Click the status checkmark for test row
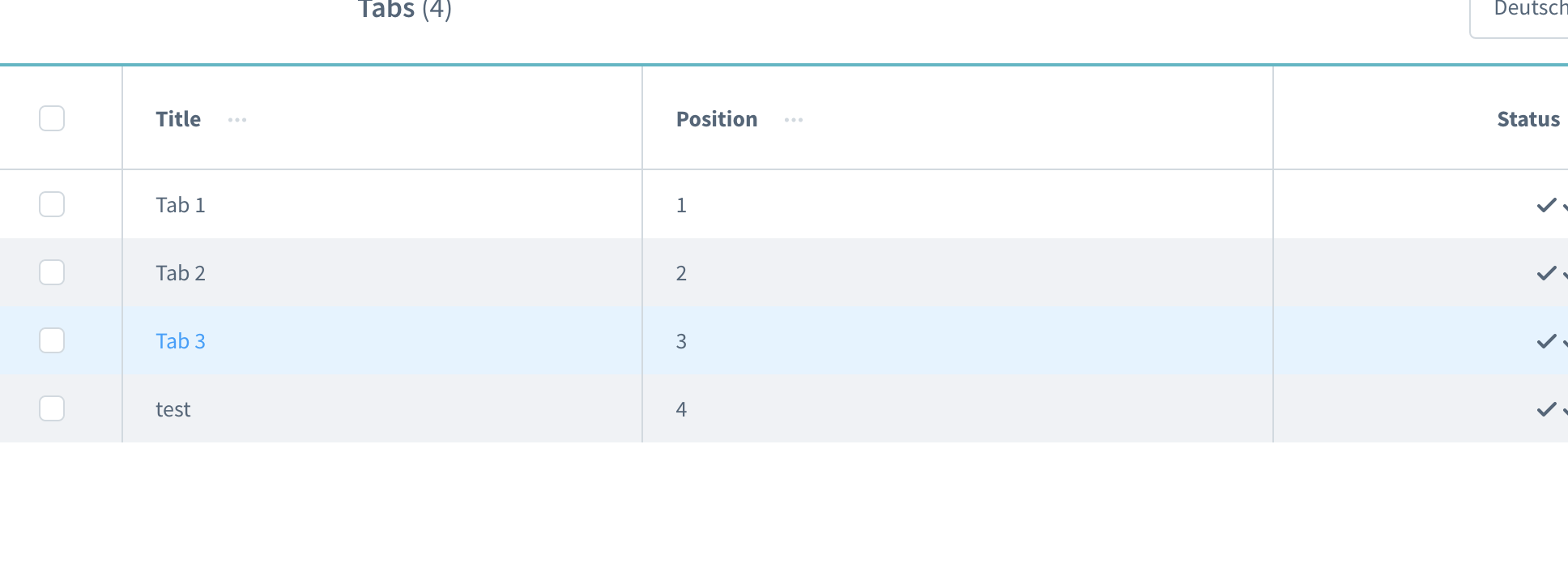This screenshot has width=1568, height=564. pyautogui.click(x=1546, y=409)
